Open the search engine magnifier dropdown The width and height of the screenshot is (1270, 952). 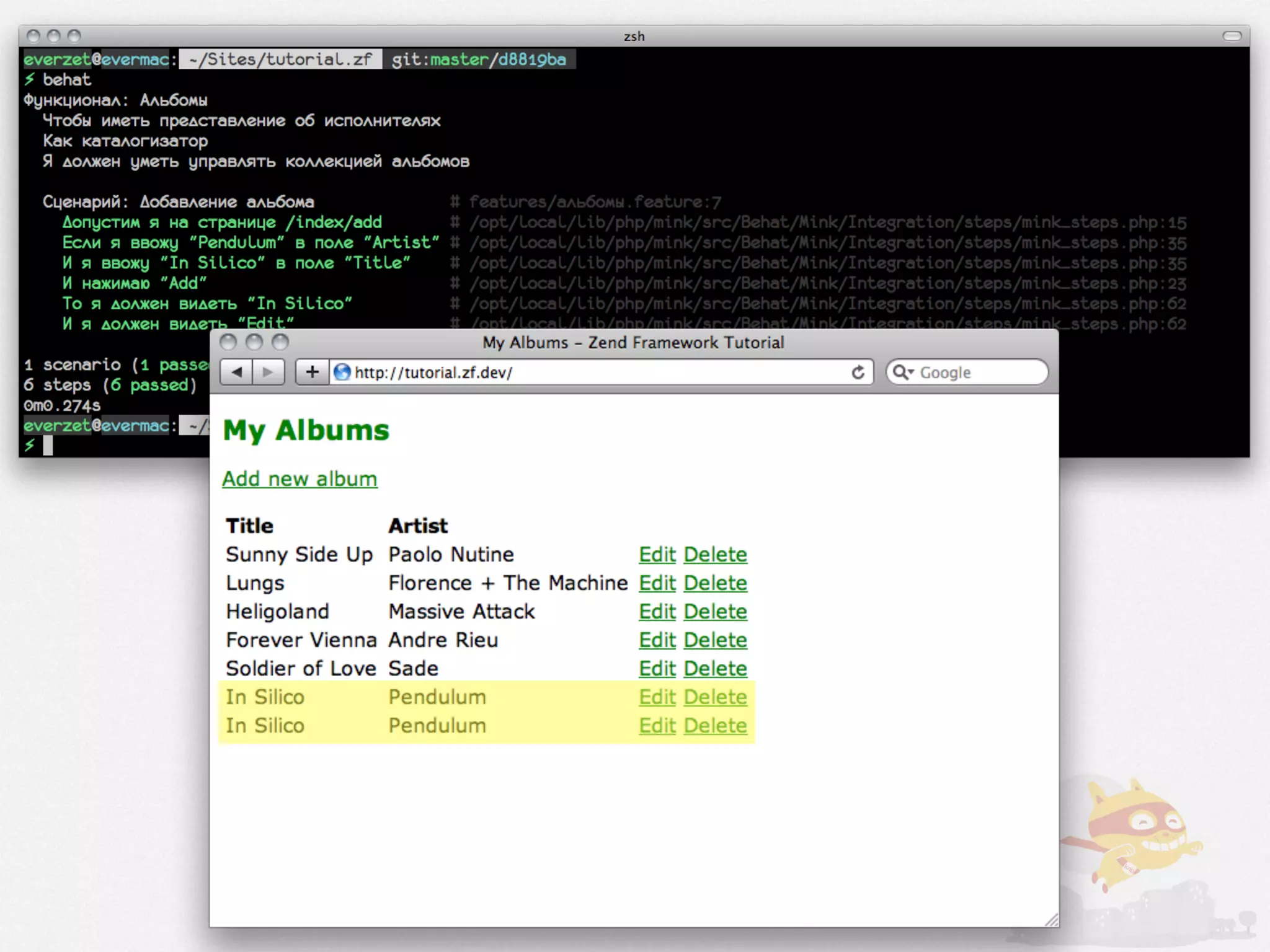(904, 372)
